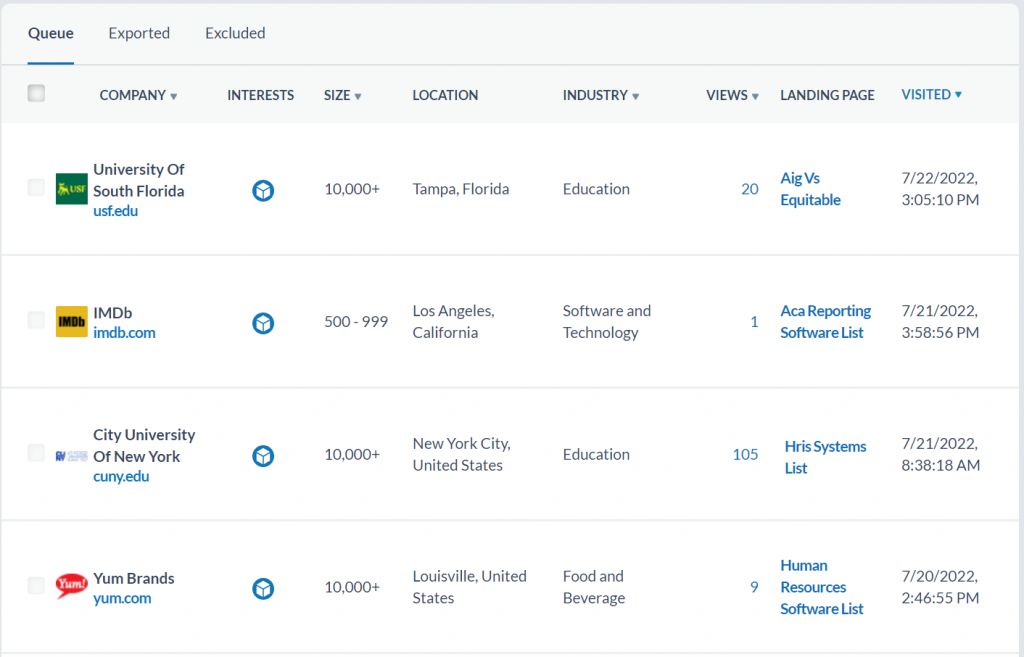This screenshot has width=1024, height=657.
Task: Select the Yum Brands row checkbox
Action: click(x=36, y=586)
